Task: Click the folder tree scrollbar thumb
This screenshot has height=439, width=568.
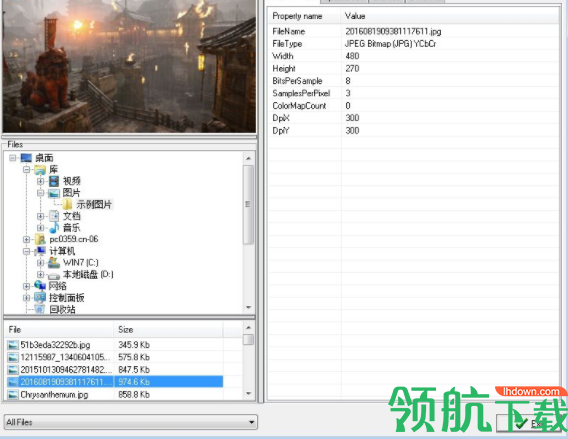Action: point(248,205)
